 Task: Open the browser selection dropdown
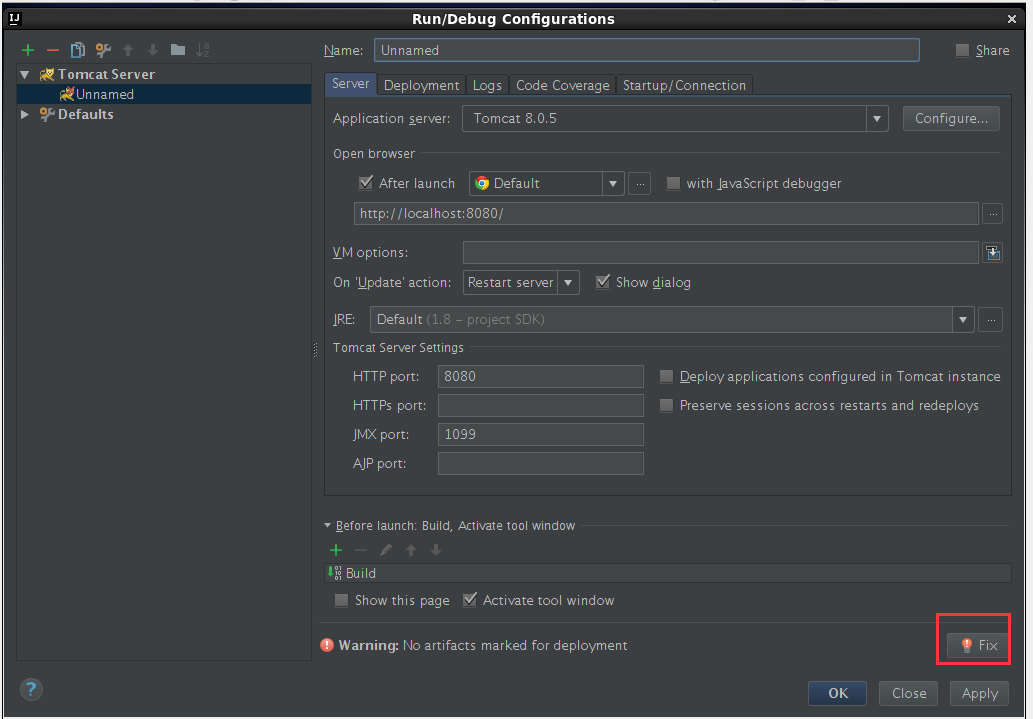pyautogui.click(x=613, y=184)
